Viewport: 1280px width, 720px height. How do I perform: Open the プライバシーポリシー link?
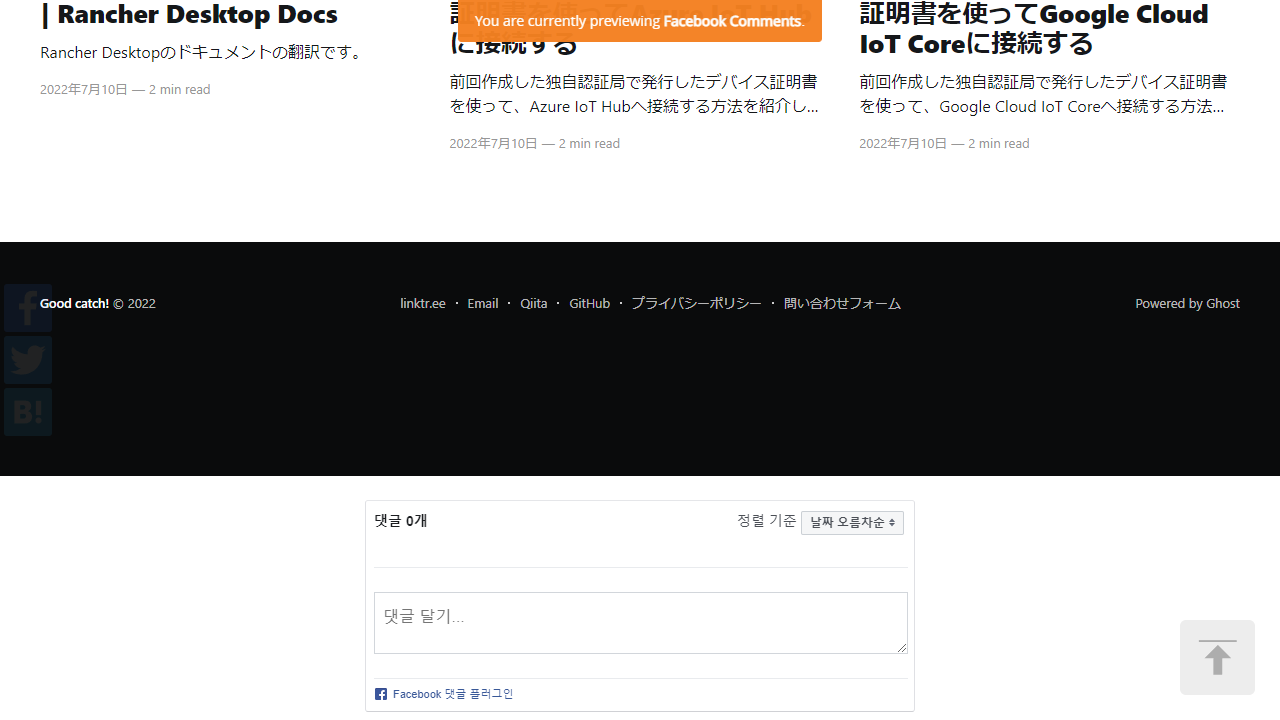pos(696,304)
